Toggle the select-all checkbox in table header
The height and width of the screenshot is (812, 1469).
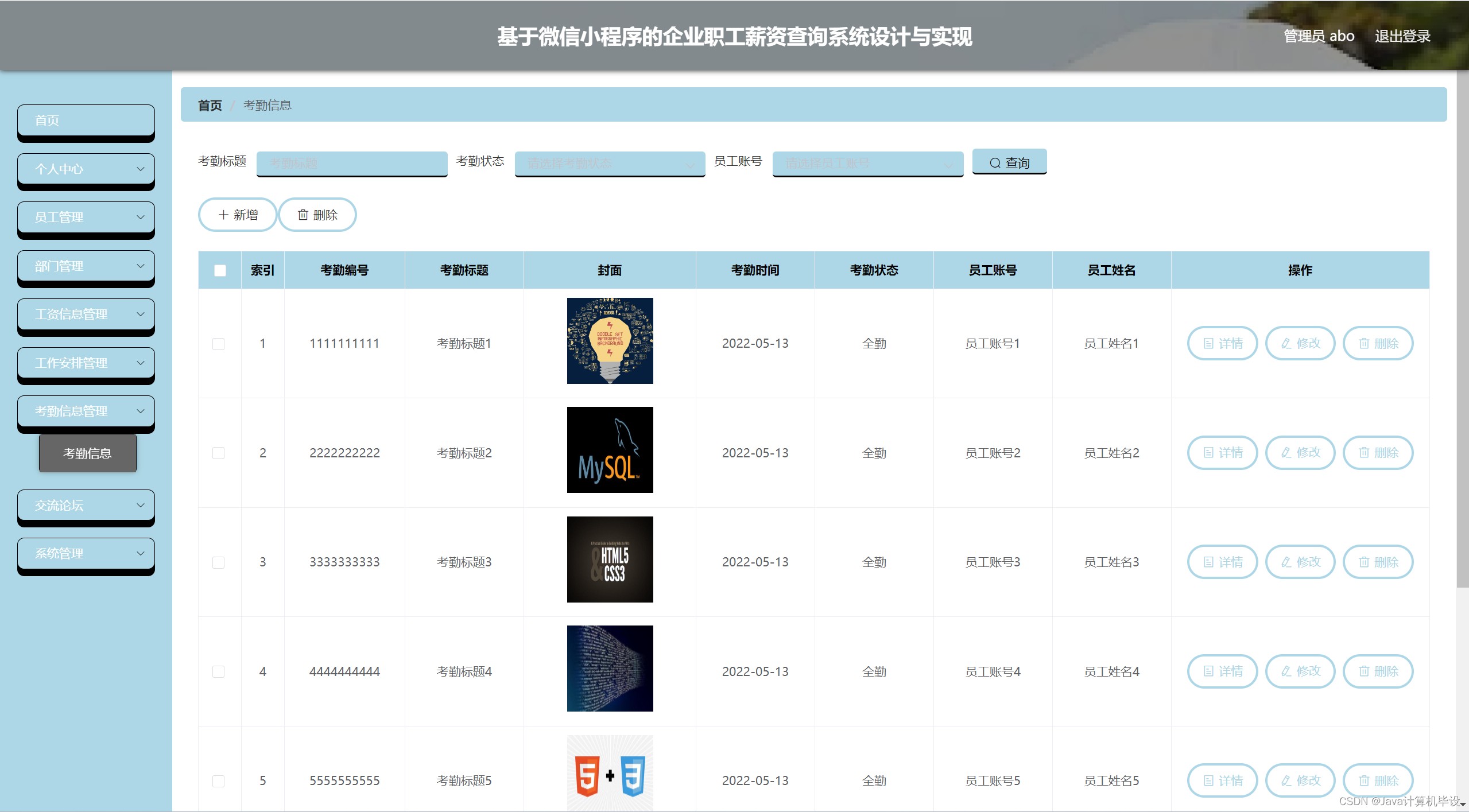(x=220, y=270)
